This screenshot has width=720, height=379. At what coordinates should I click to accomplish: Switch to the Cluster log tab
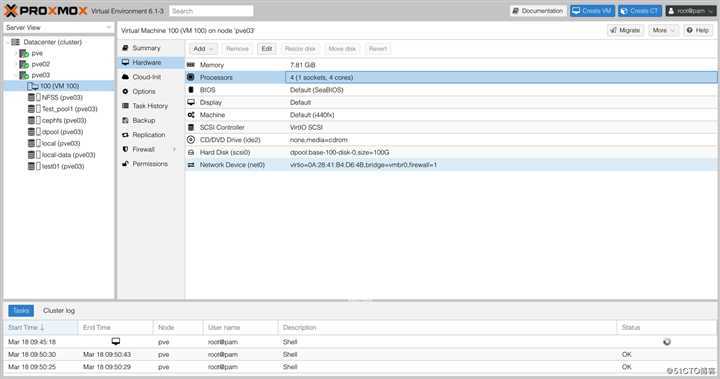point(59,311)
